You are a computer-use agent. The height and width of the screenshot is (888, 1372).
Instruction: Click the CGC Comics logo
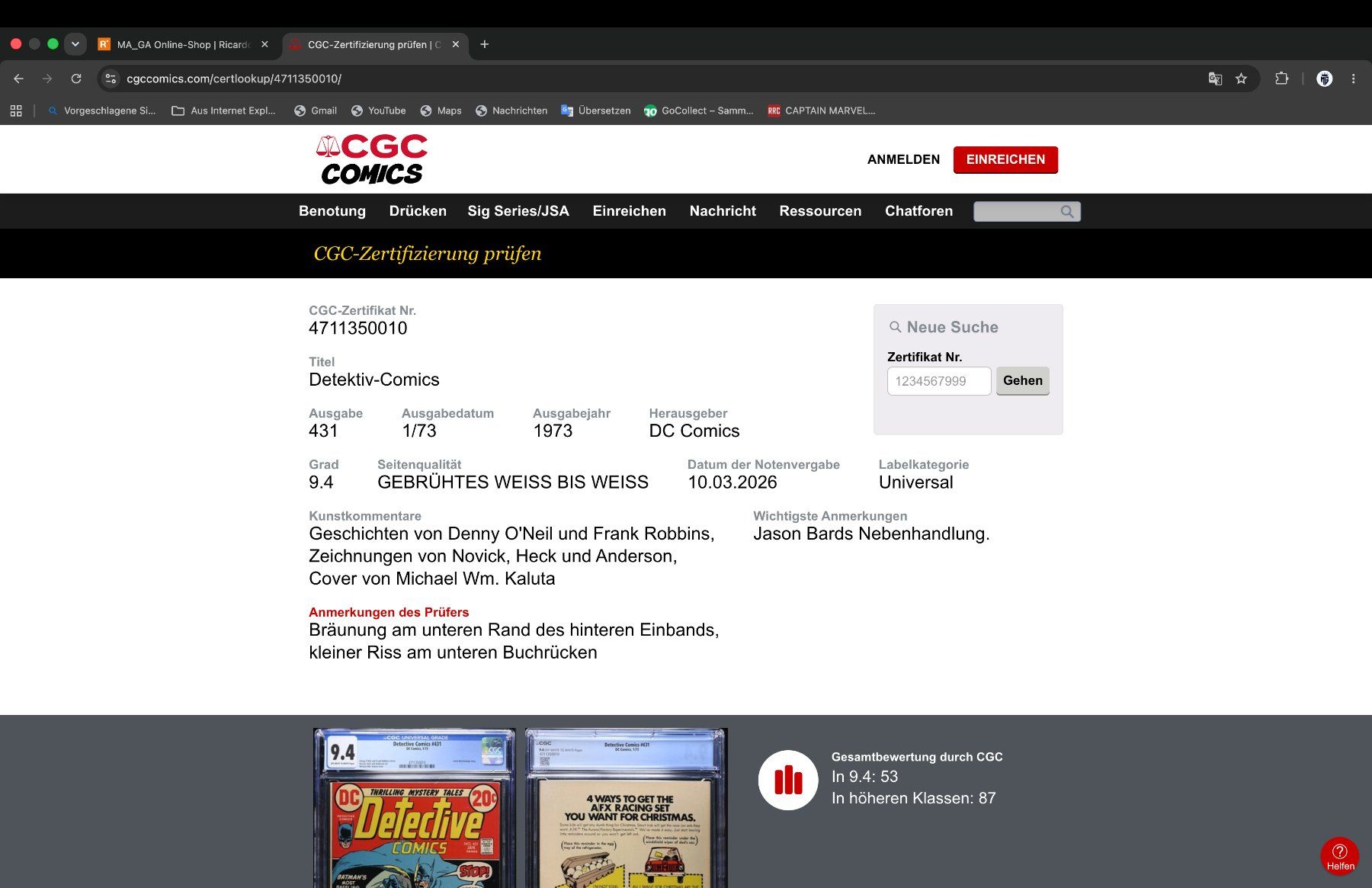pyautogui.click(x=372, y=159)
